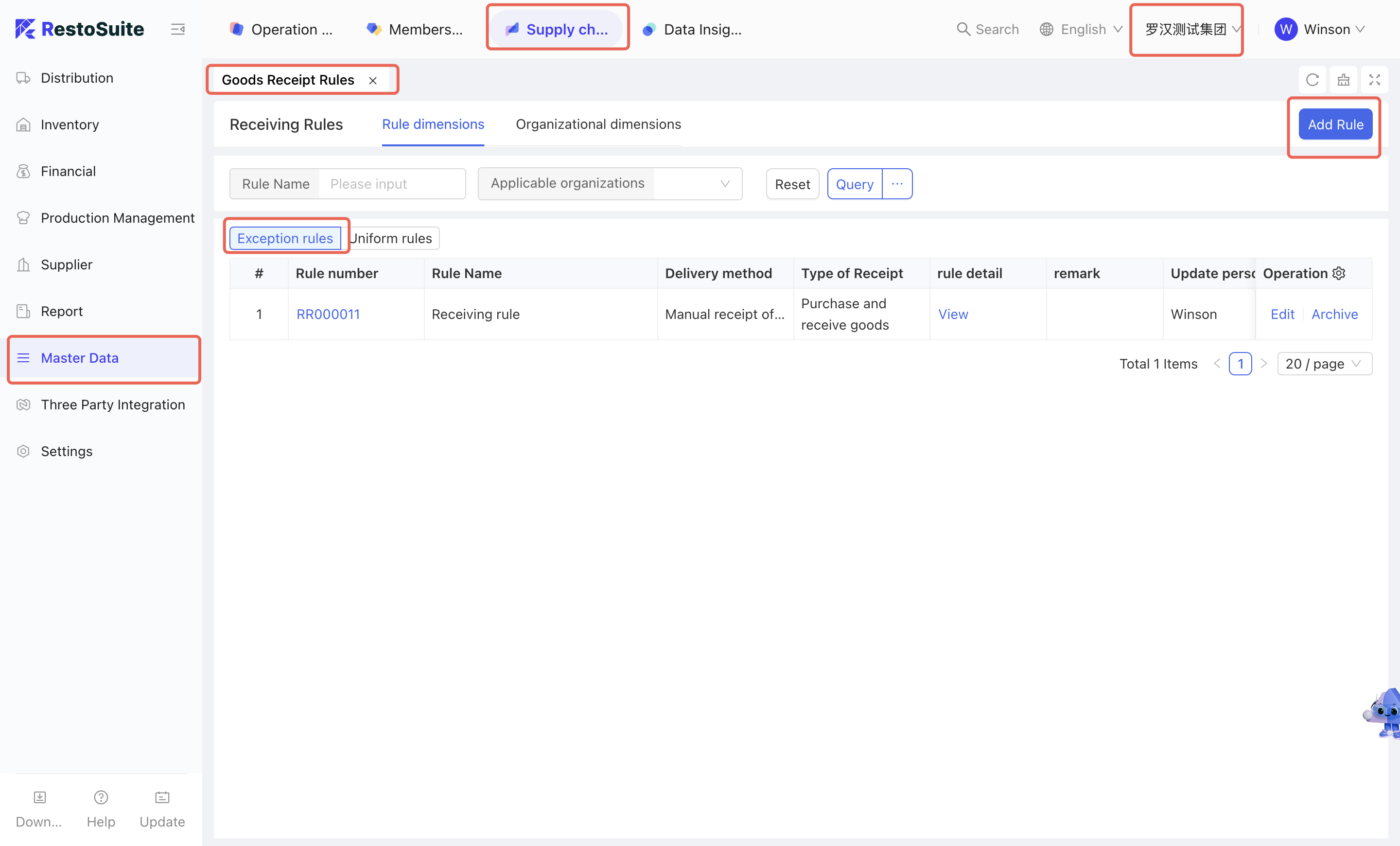Click the fullscreen expand icon
The height and width of the screenshot is (846, 1400).
tap(1374, 80)
